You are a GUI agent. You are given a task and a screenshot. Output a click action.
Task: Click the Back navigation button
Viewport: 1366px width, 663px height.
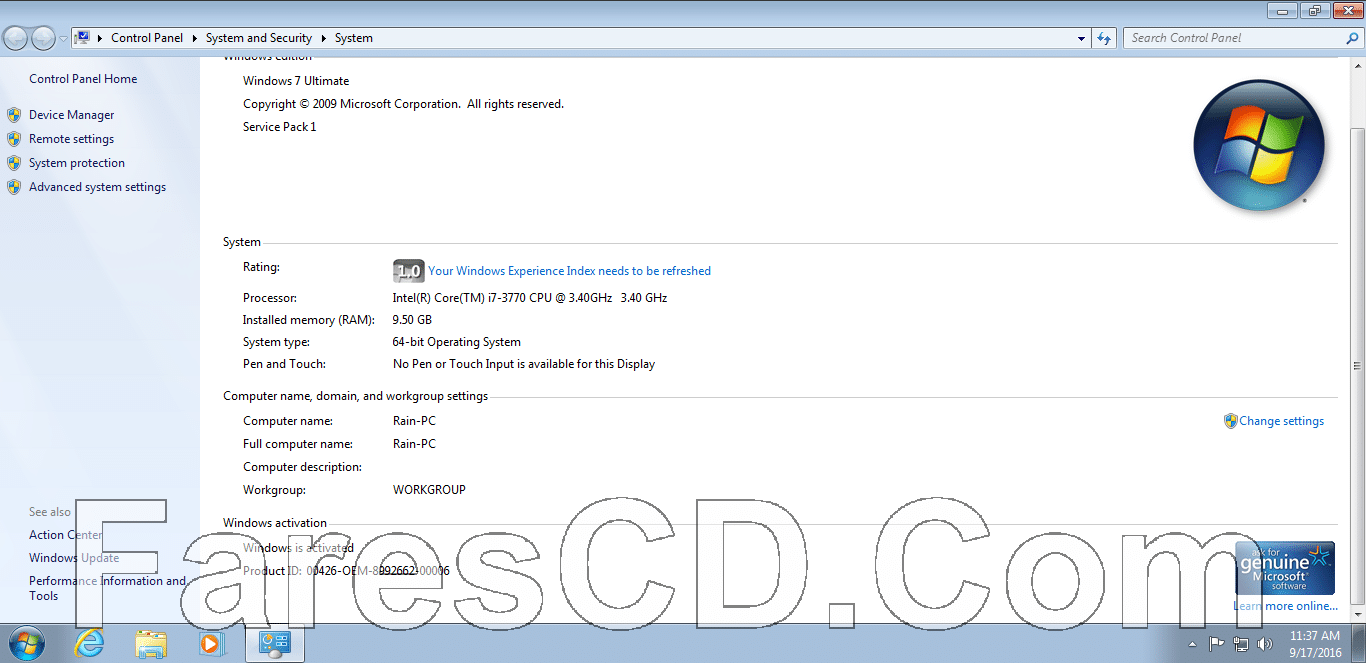[x=16, y=38]
